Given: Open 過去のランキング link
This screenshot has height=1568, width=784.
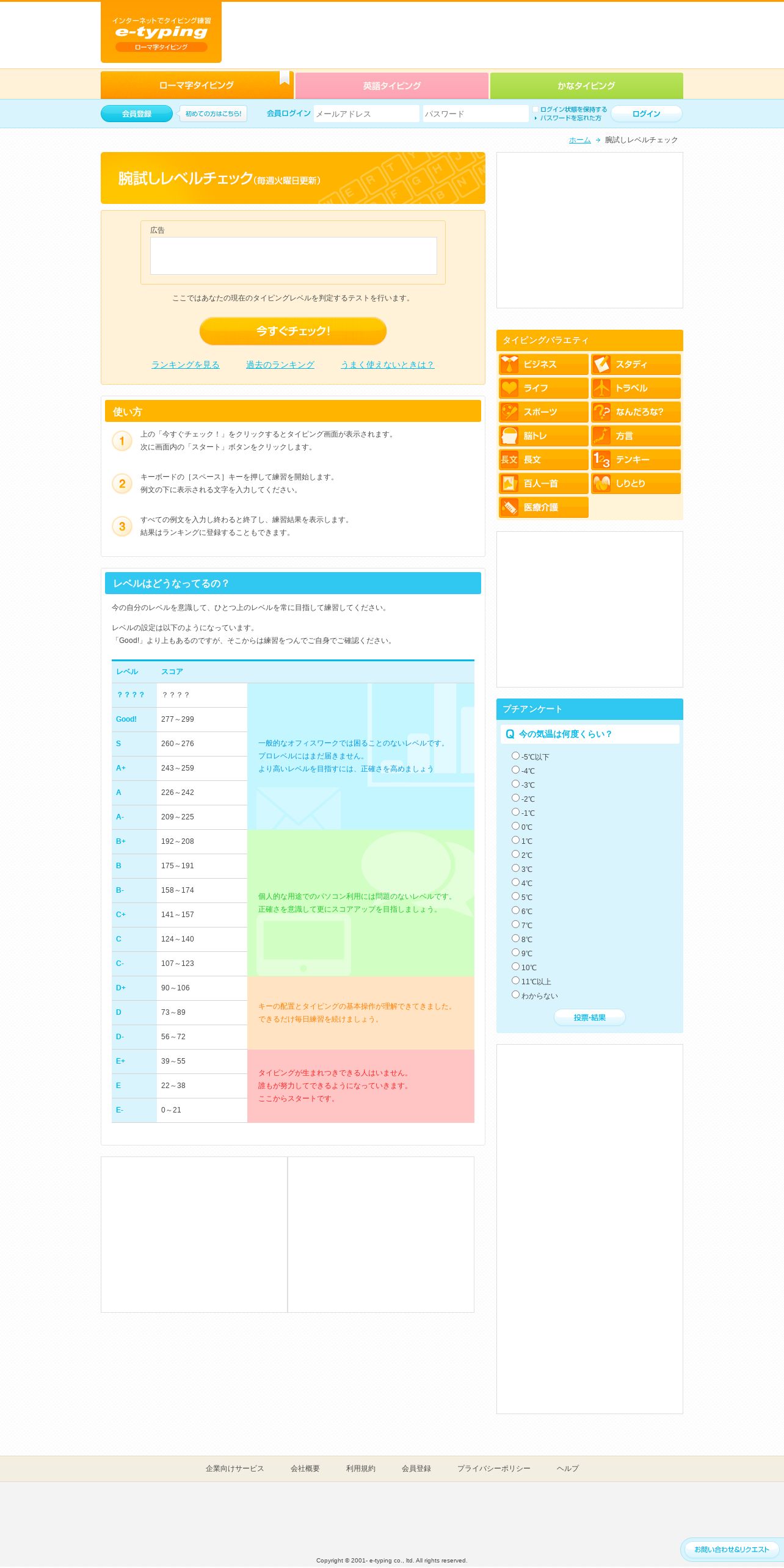Looking at the screenshot, I should [280, 365].
